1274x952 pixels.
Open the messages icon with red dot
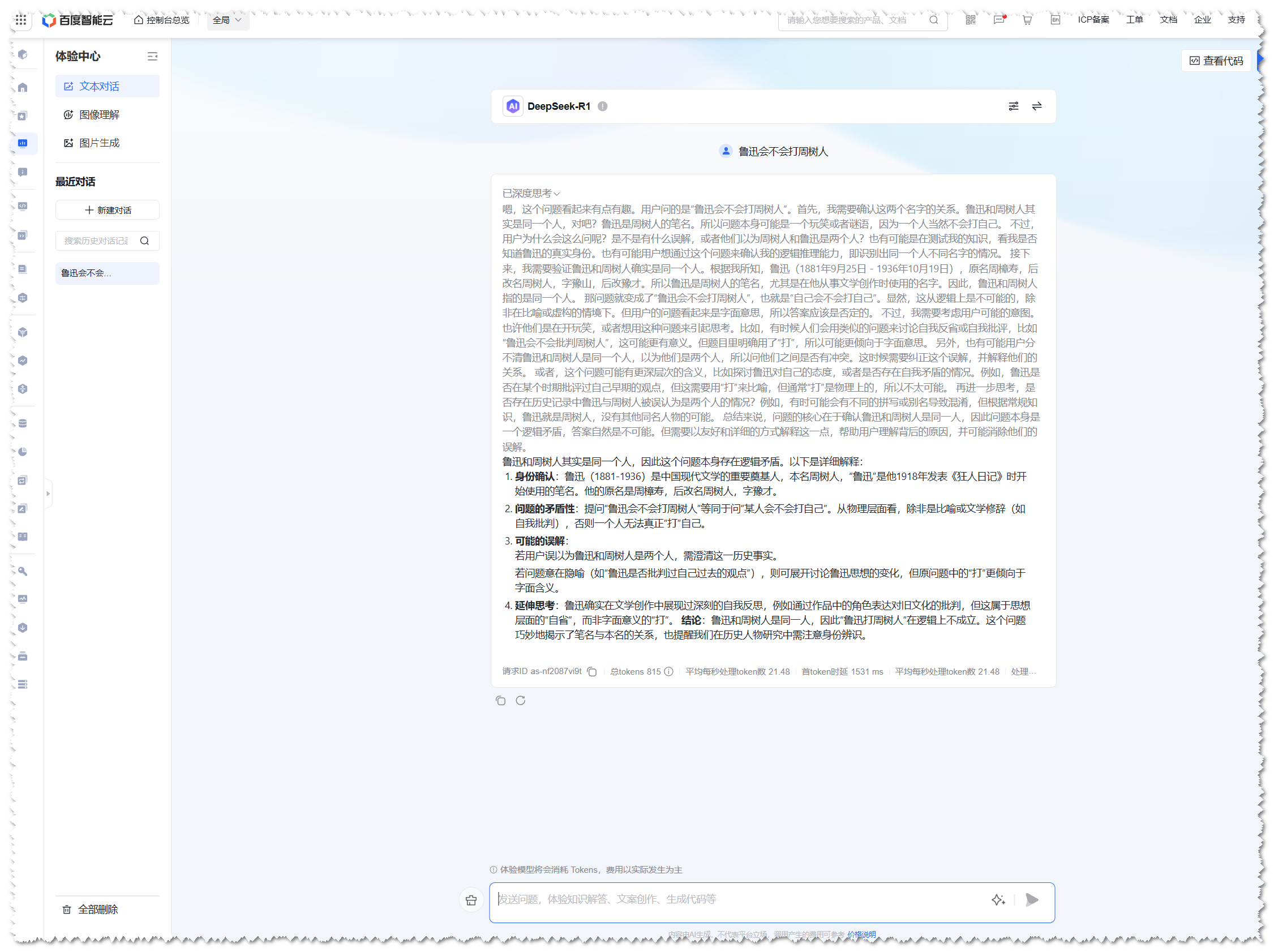(x=1000, y=20)
